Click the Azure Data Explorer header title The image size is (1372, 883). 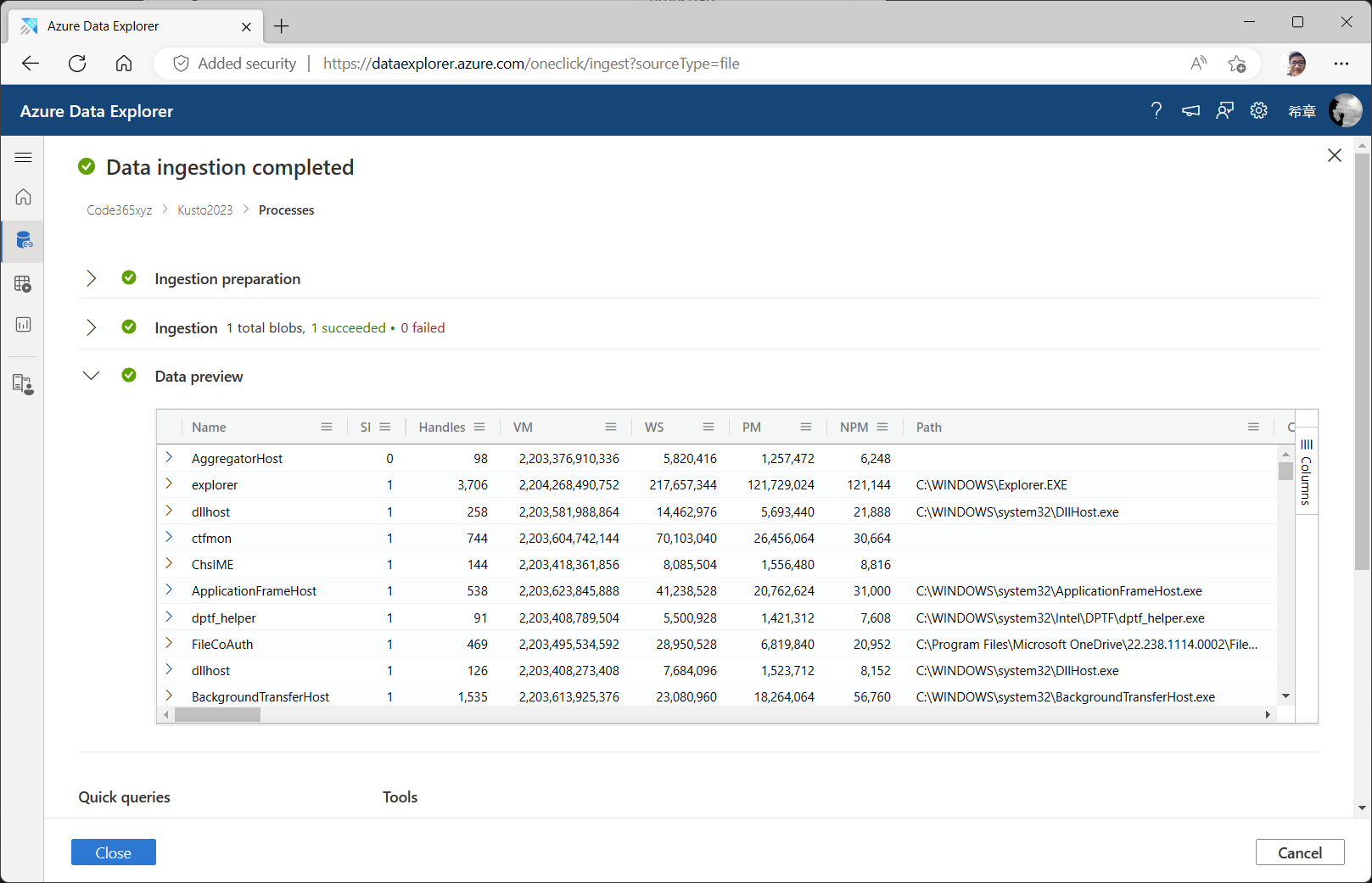click(97, 111)
